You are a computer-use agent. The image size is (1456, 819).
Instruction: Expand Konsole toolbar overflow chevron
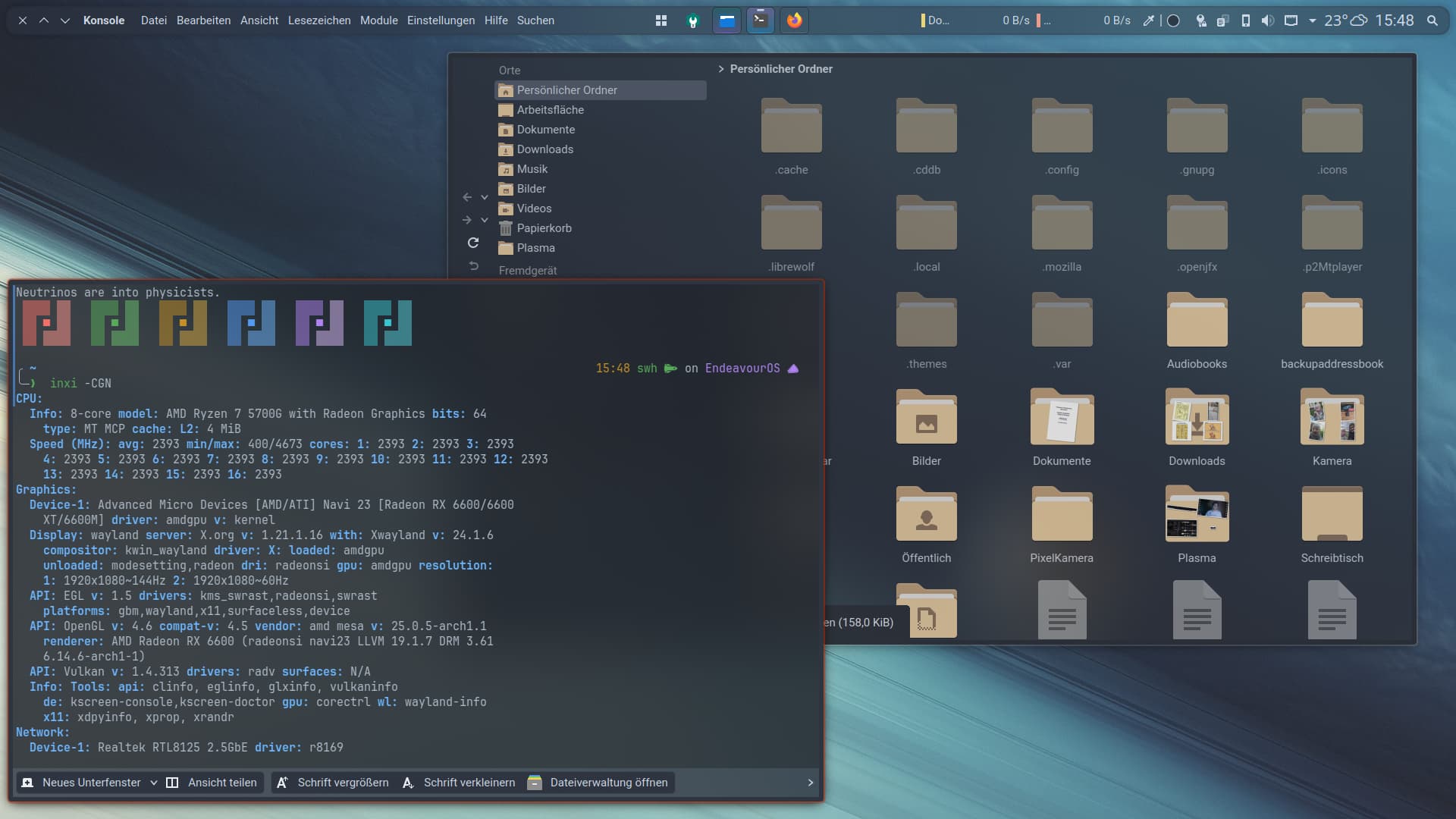pyautogui.click(x=810, y=783)
